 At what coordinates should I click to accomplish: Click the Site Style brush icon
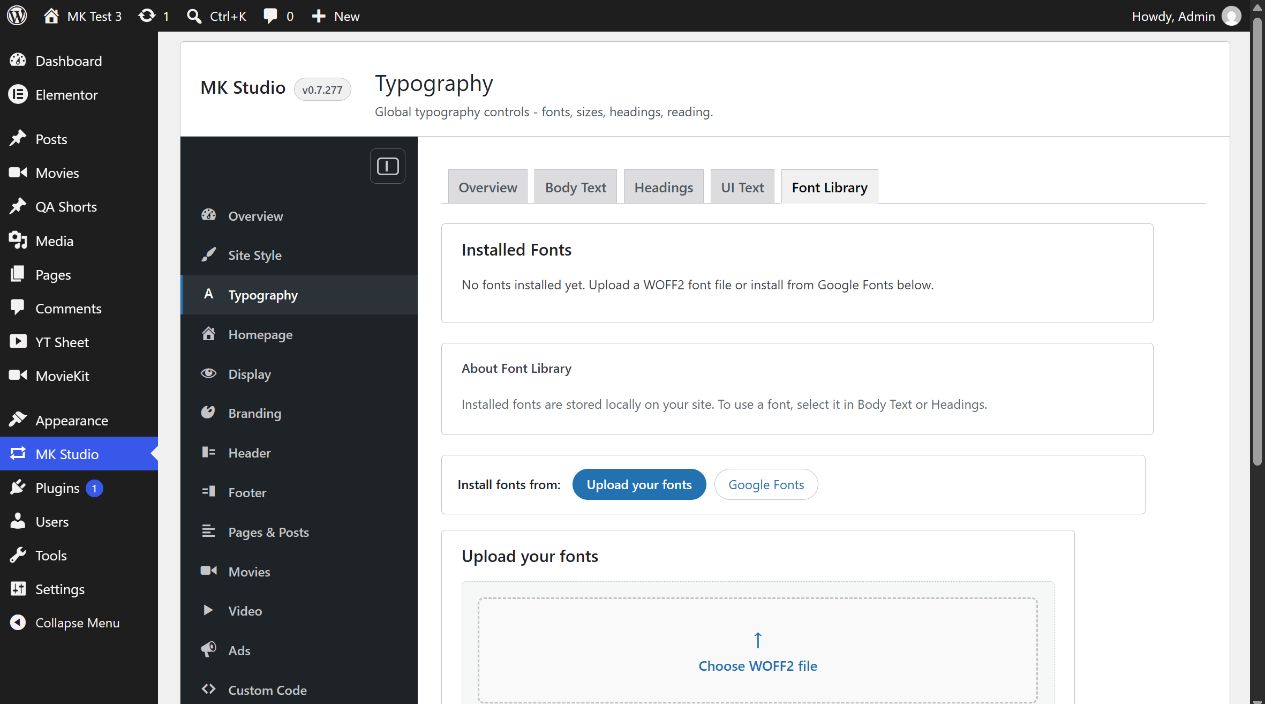208,255
